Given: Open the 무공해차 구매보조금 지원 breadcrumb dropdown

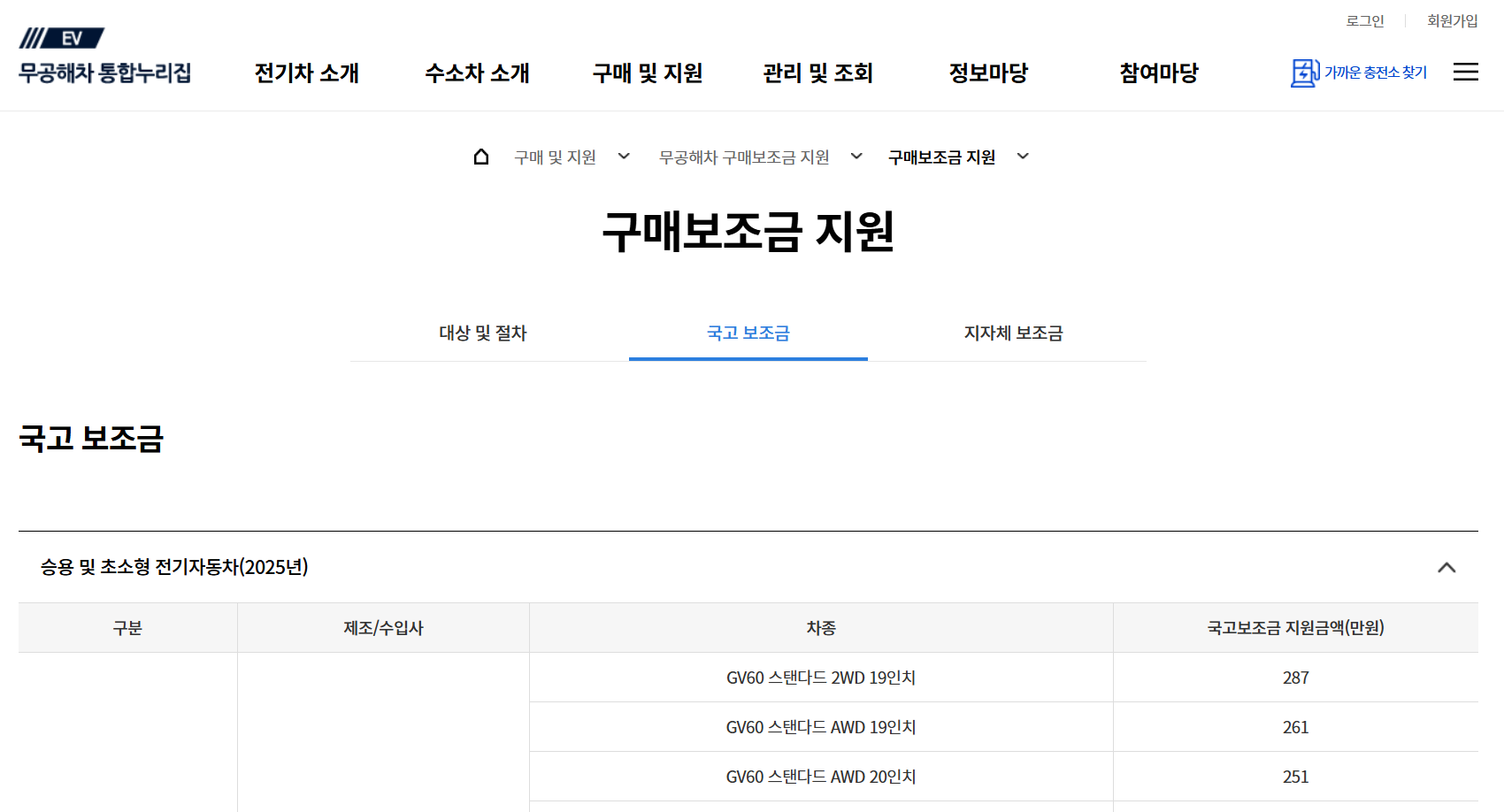Looking at the screenshot, I should 856,157.
